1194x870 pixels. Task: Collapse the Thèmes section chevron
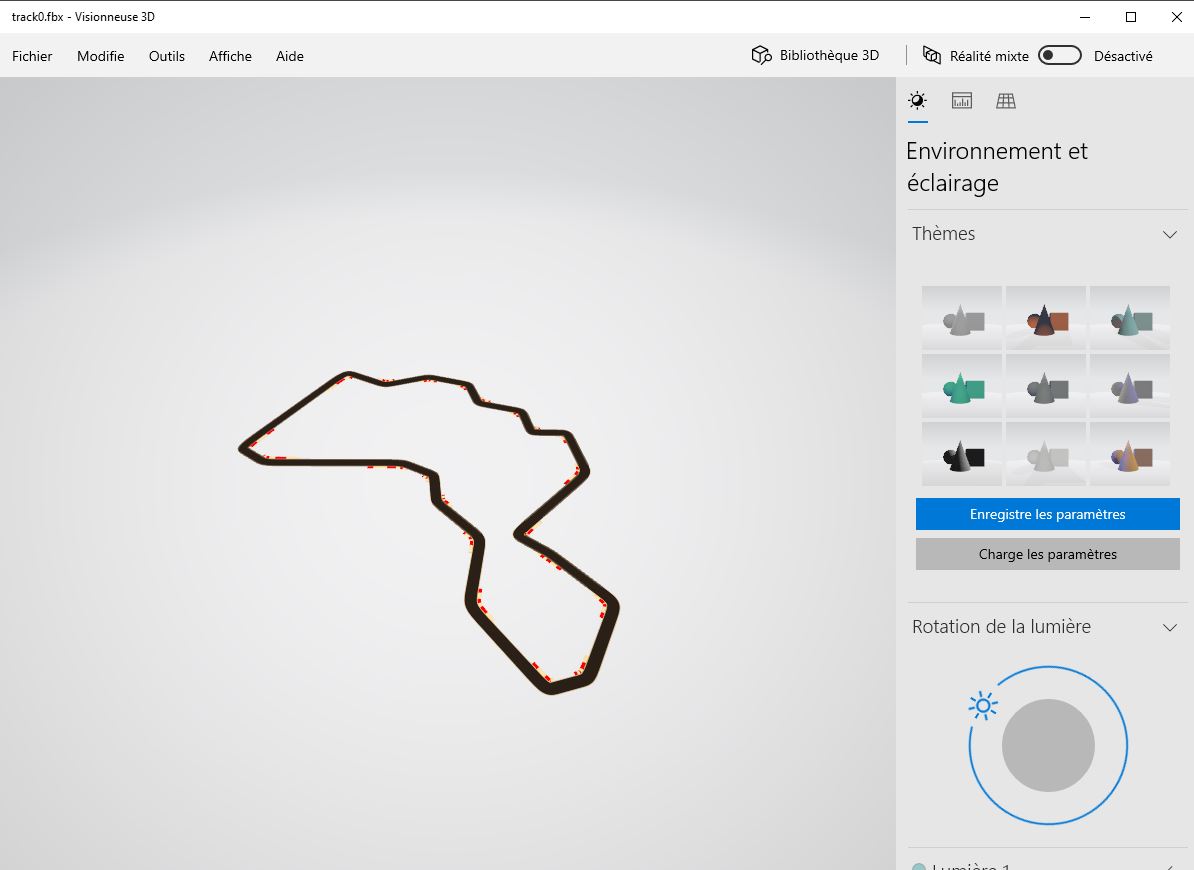[x=1170, y=234]
